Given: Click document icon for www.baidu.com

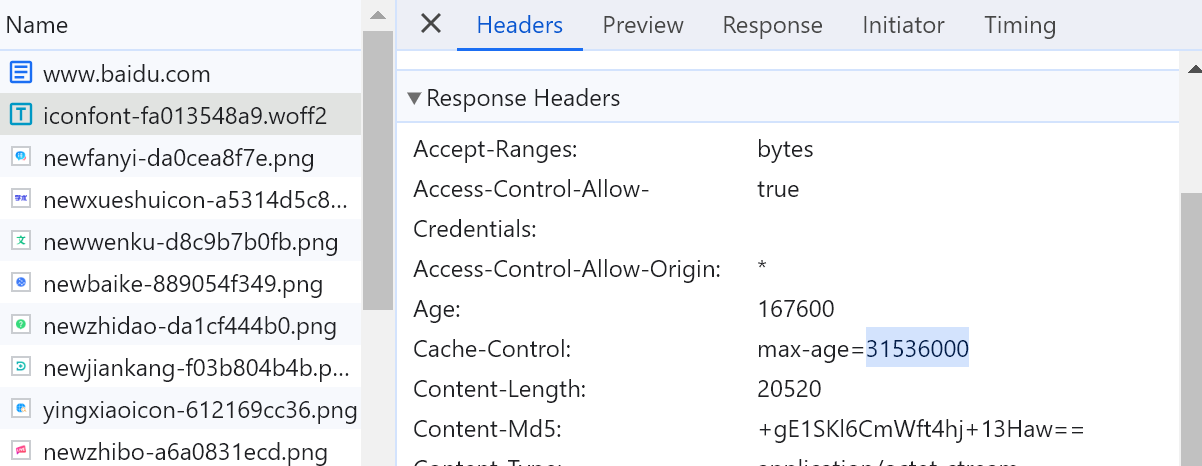Looking at the screenshot, I should 20,73.
